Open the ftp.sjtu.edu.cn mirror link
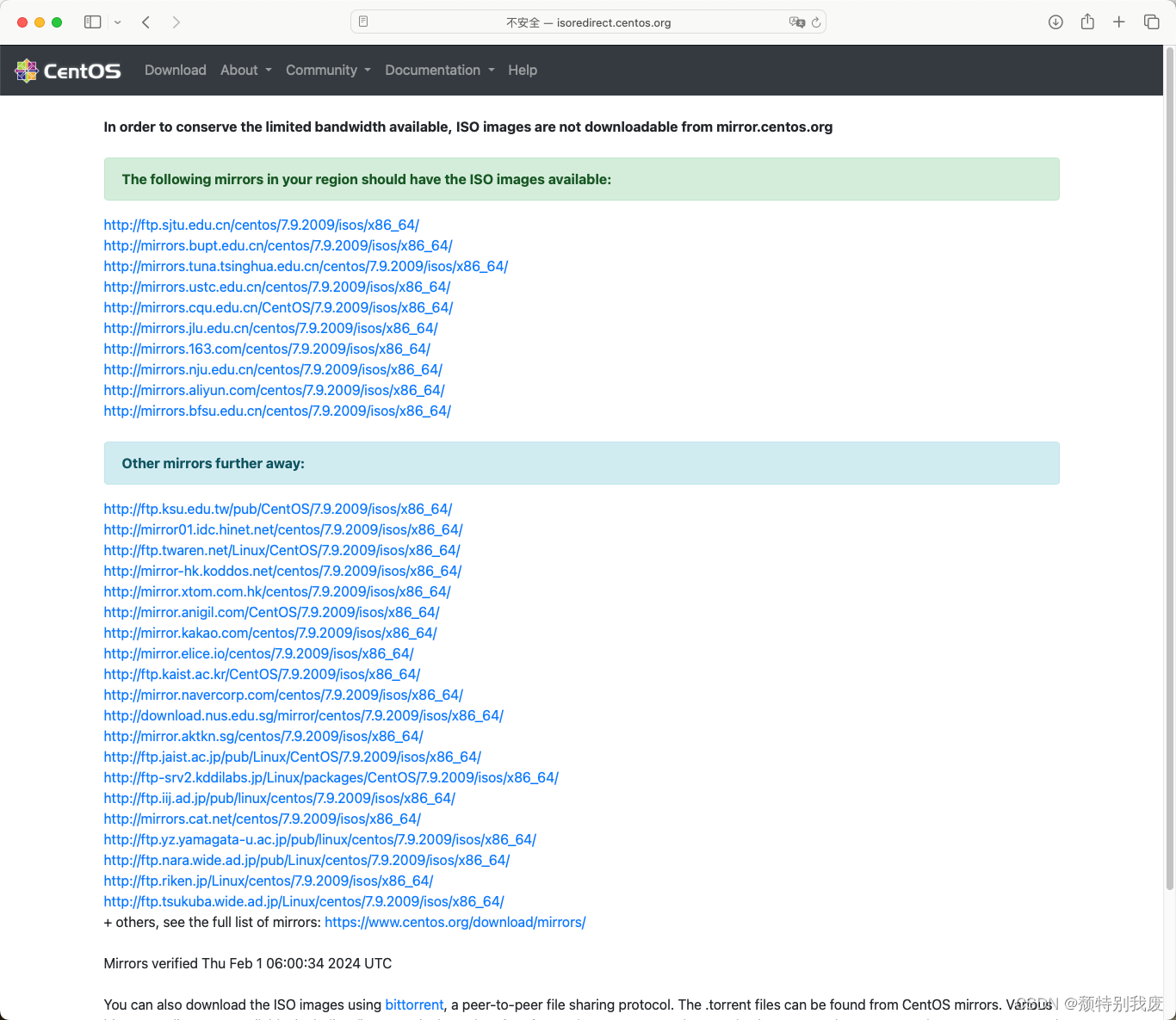 [x=262, y=225]
